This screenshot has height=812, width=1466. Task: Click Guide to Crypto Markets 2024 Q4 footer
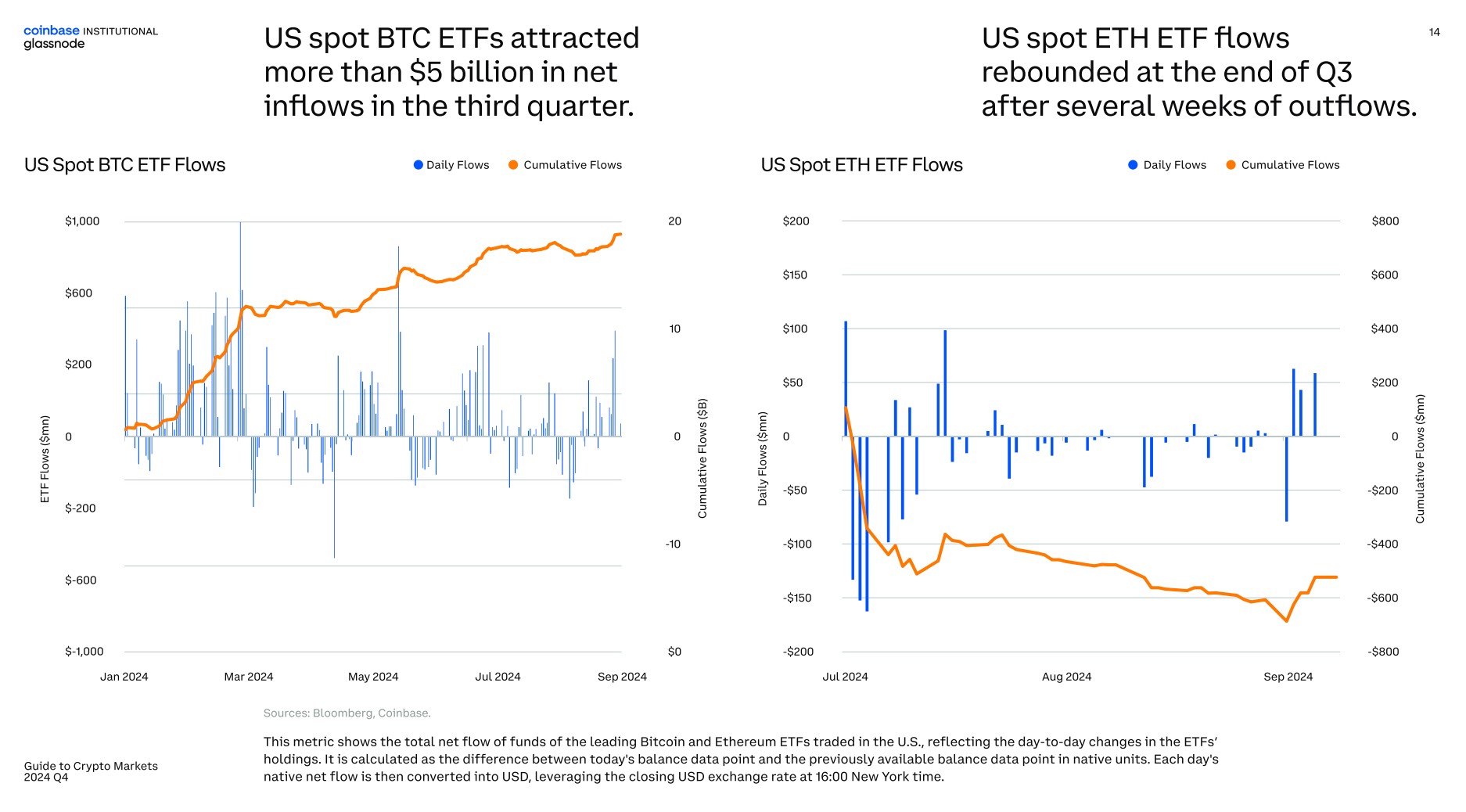tap(91, 771)
